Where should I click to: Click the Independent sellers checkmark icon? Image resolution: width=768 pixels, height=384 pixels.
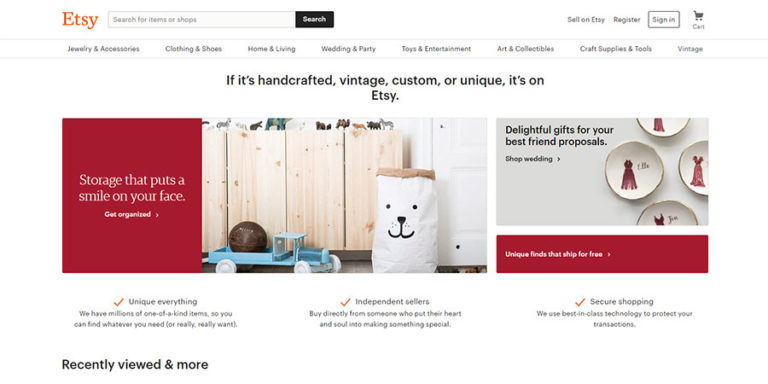click(345, 302)
